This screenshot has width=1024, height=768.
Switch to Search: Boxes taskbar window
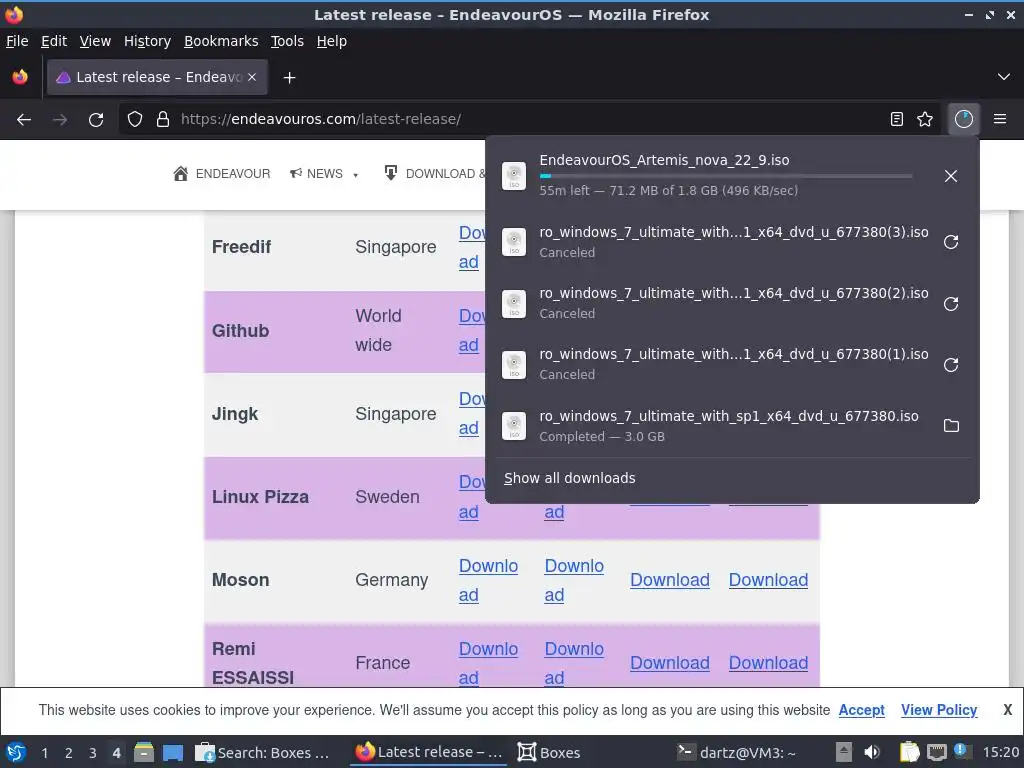(263, 752)
